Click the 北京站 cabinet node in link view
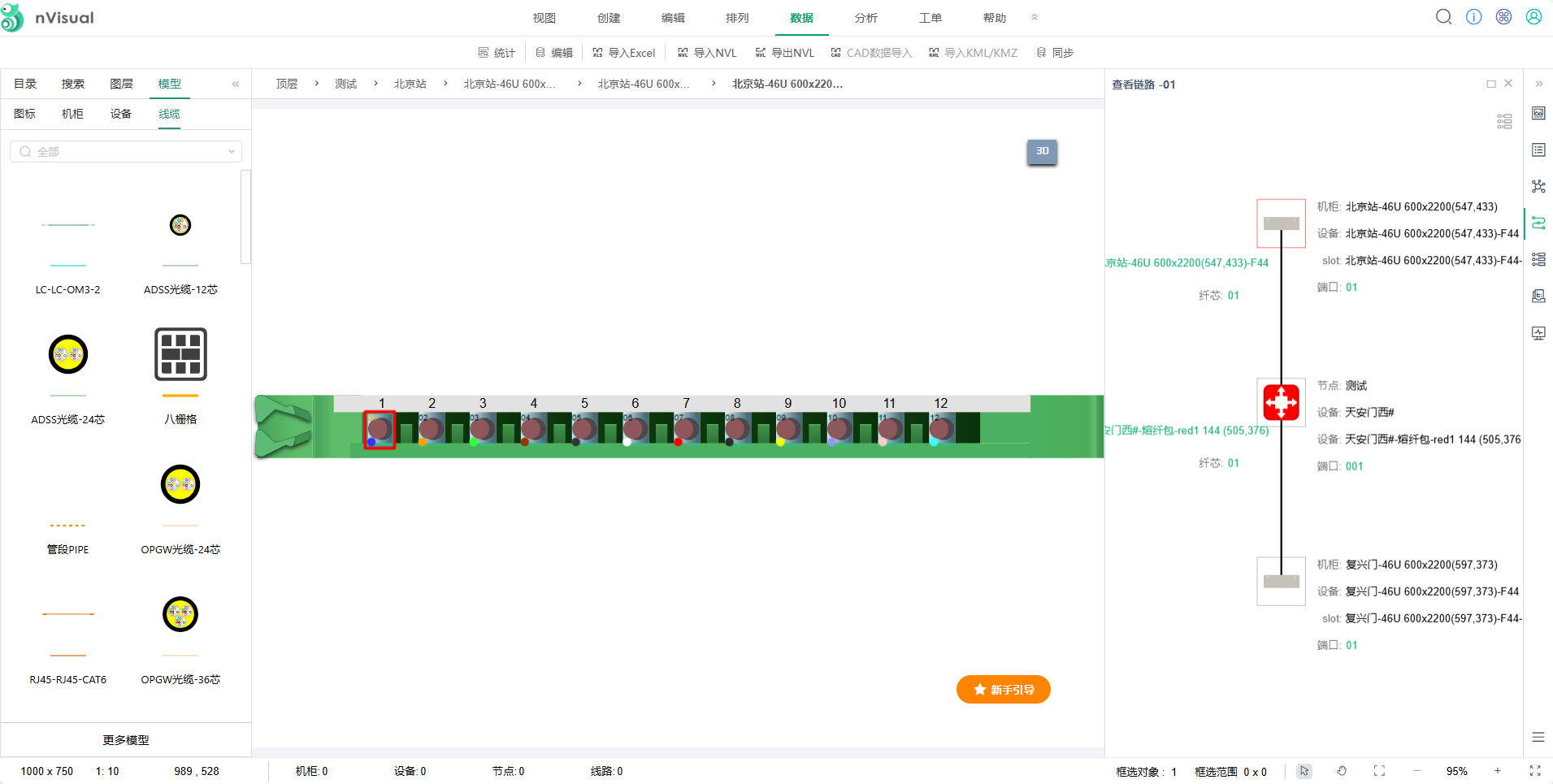This screenshot has height=784, width=1553. [1282, 223]
